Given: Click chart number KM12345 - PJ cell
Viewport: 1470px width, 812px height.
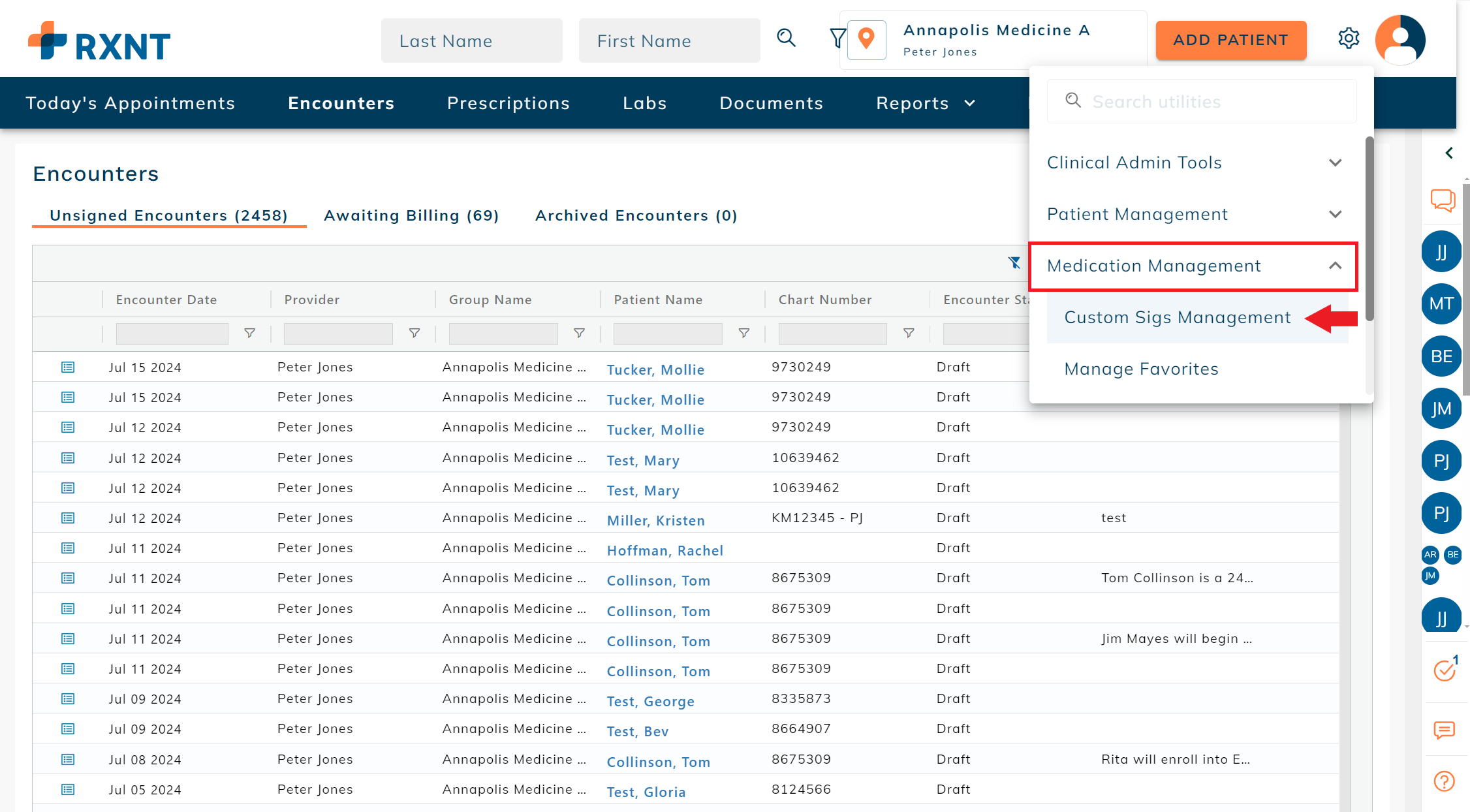Looking at the screenshot, I should 817,518.
